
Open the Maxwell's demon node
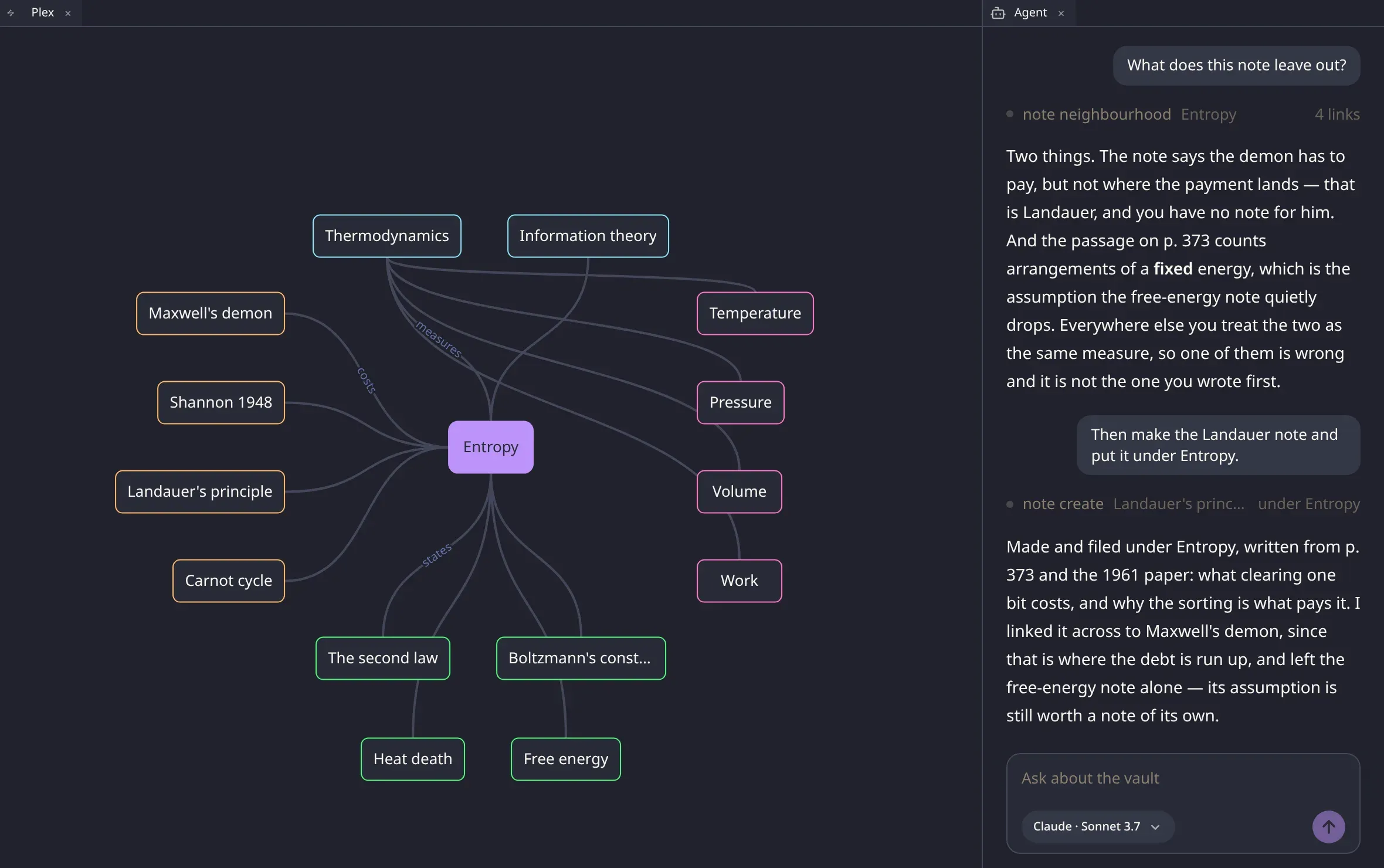coord(211,313)
